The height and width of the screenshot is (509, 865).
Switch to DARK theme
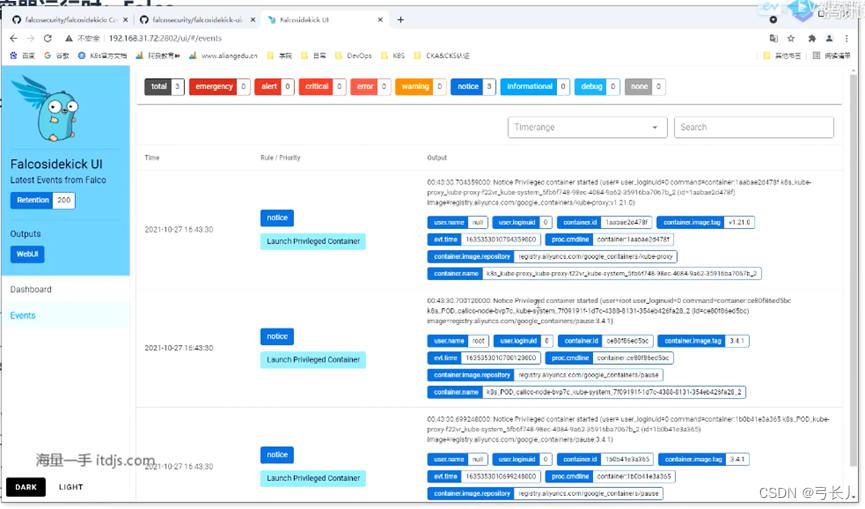coord(26,487)
